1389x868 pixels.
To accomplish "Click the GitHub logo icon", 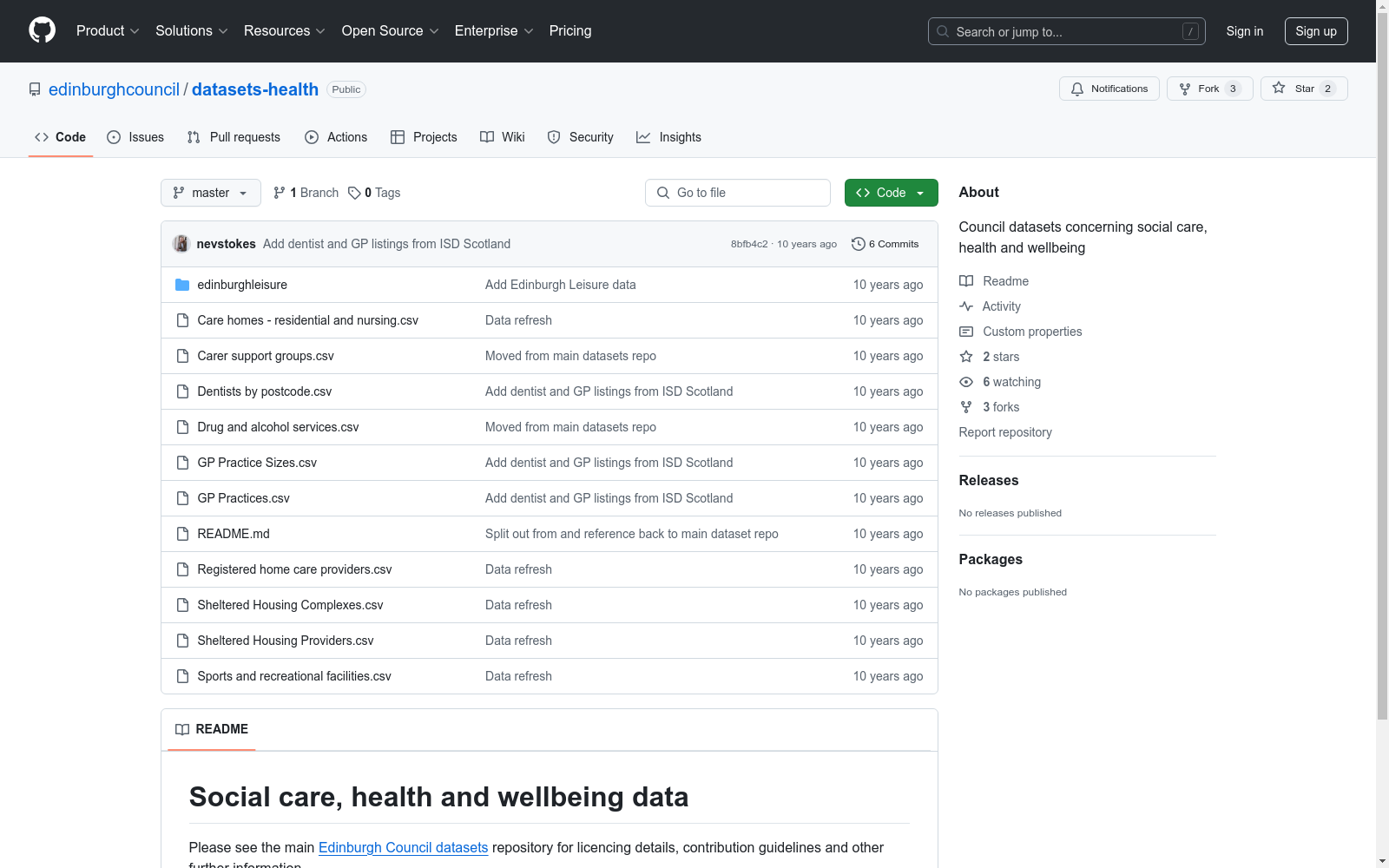I will [x=42, y=30].
